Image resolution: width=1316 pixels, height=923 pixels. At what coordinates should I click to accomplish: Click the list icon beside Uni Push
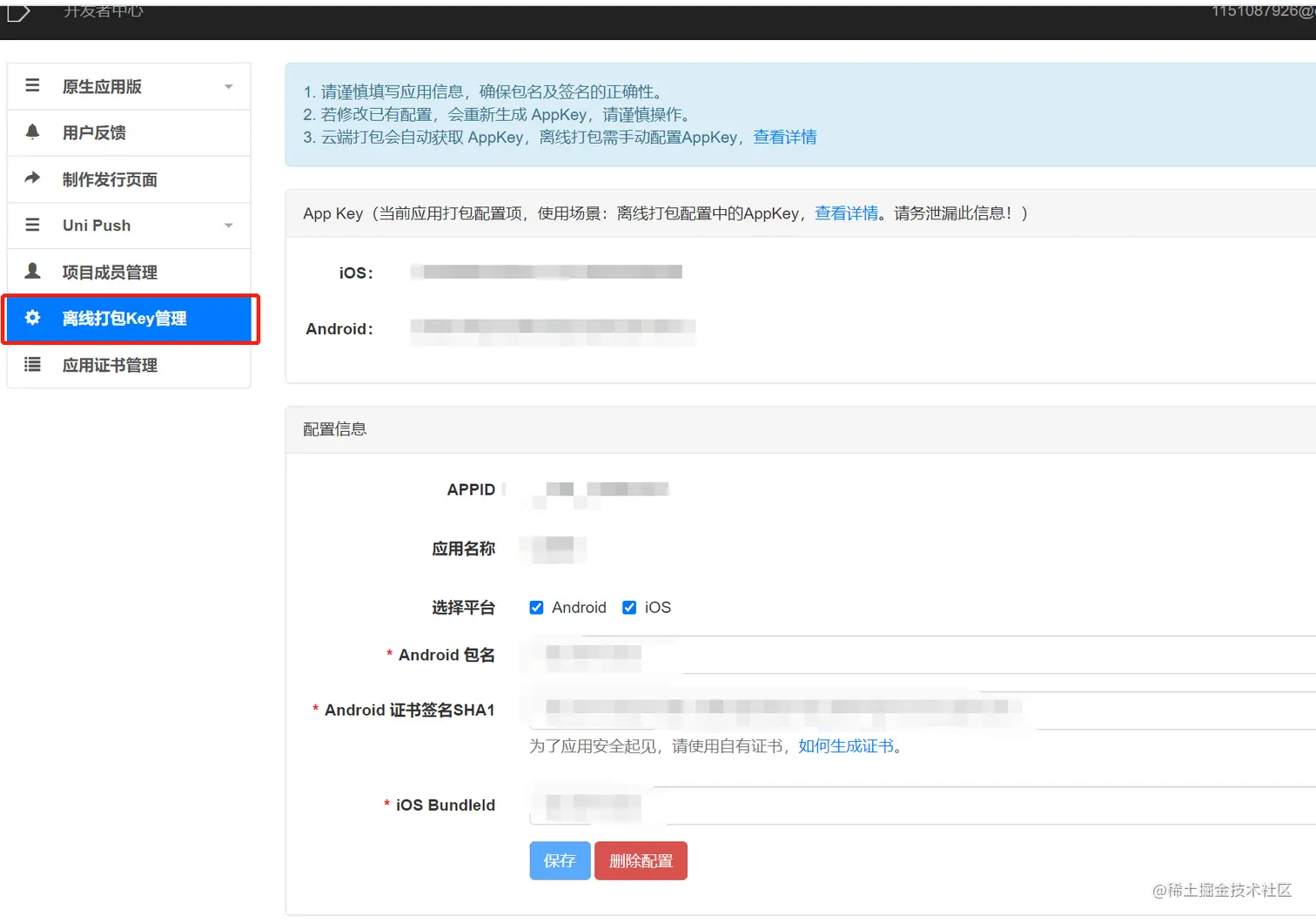[32, 225]
